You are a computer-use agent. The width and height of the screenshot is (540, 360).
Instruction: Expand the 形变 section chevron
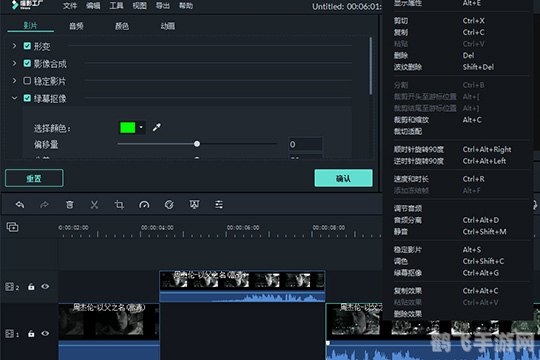coord(14,45)
